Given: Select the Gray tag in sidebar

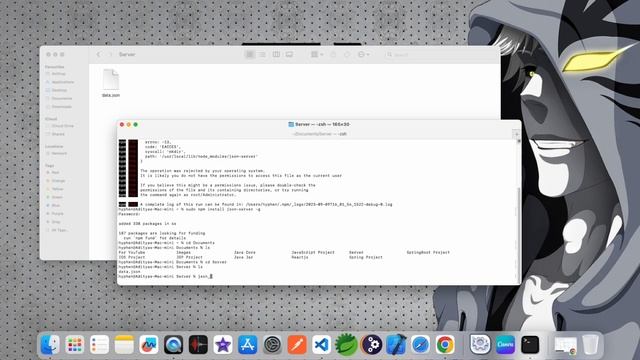Looking at the screenshot, I should [x=53, y=222].
